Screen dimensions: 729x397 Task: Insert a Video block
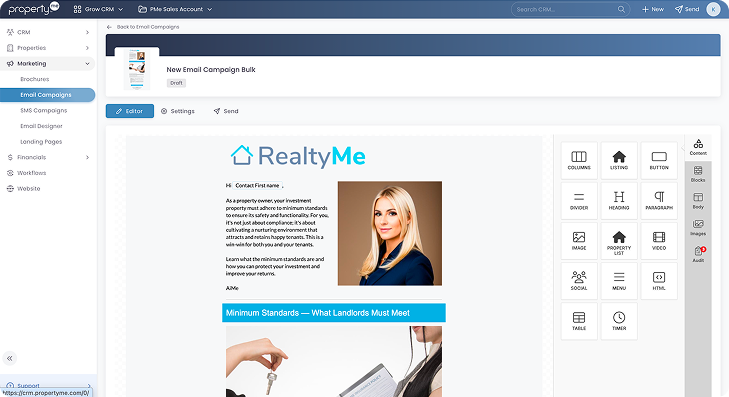[659, 241]
